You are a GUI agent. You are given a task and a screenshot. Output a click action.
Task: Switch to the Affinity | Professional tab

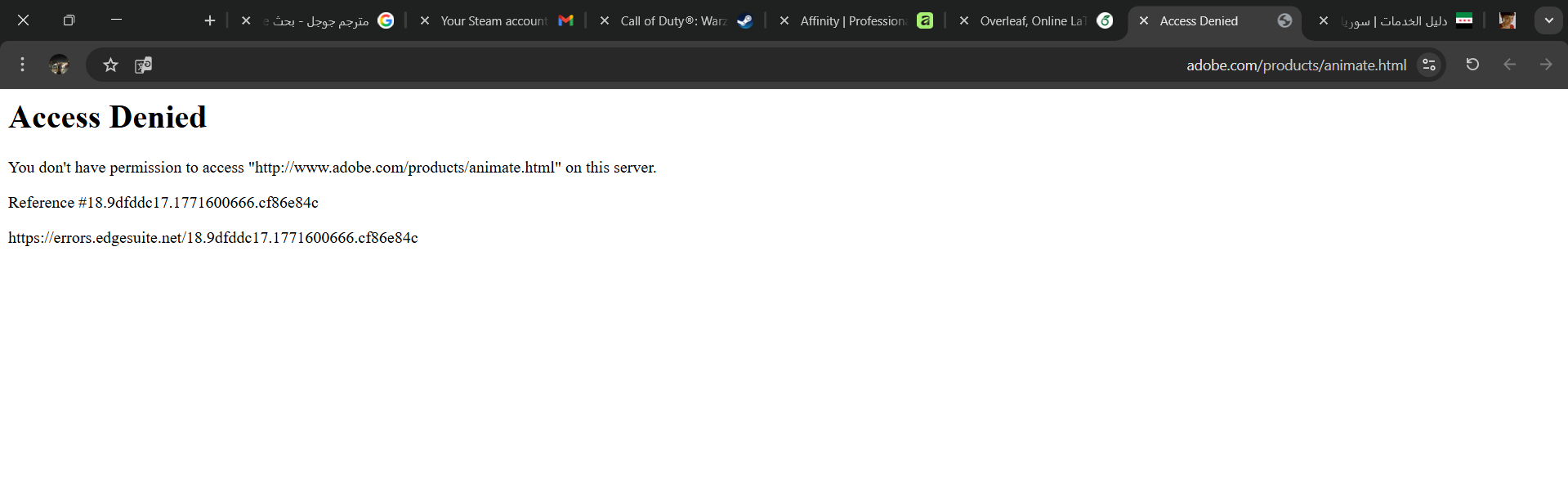pos(854,21)
